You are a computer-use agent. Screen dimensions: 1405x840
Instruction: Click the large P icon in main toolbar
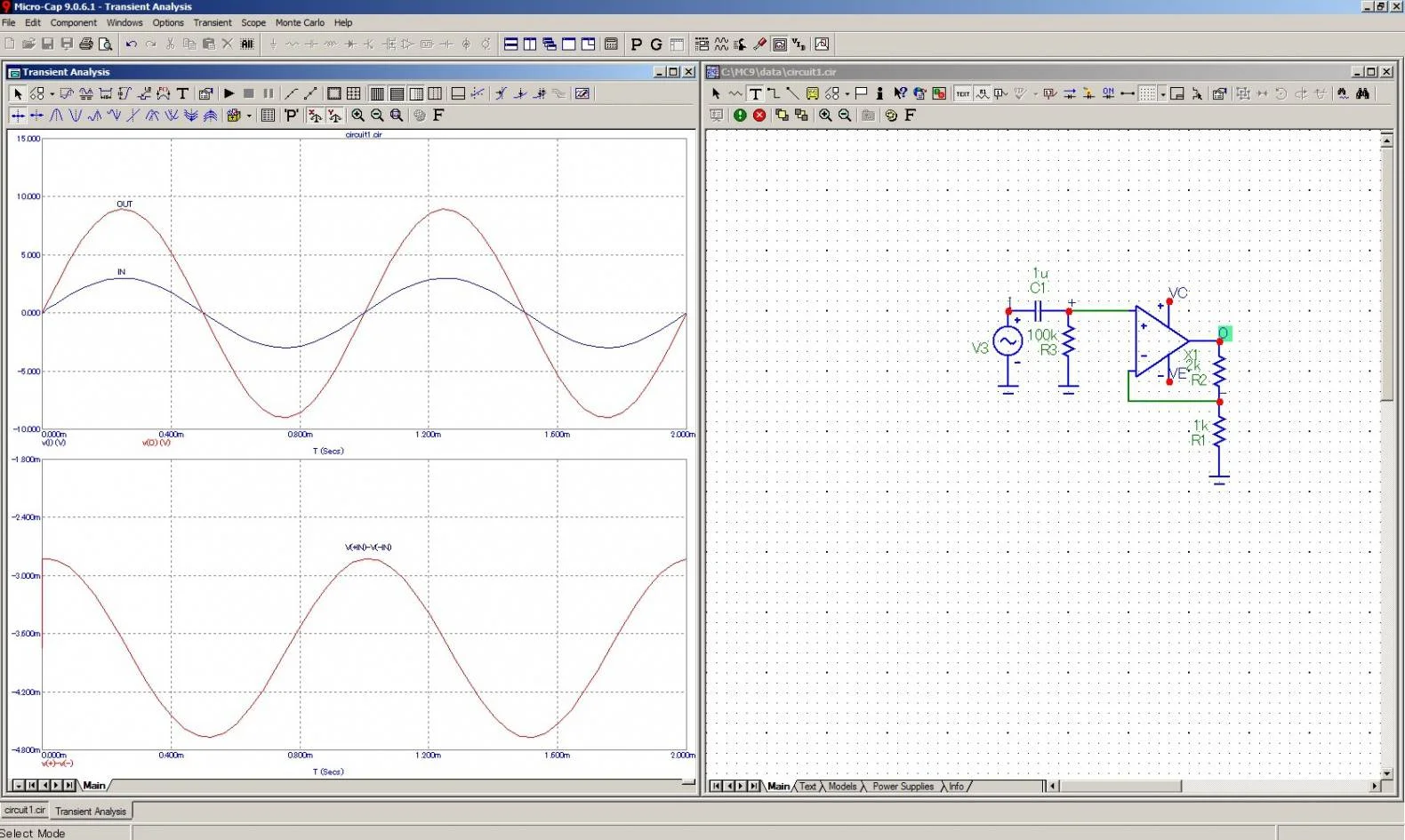tap(636, 44)
